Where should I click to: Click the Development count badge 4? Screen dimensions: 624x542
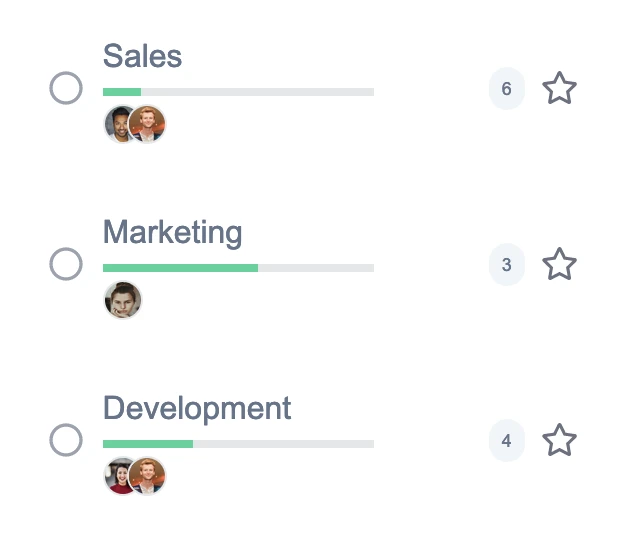(x=507, y=440)
